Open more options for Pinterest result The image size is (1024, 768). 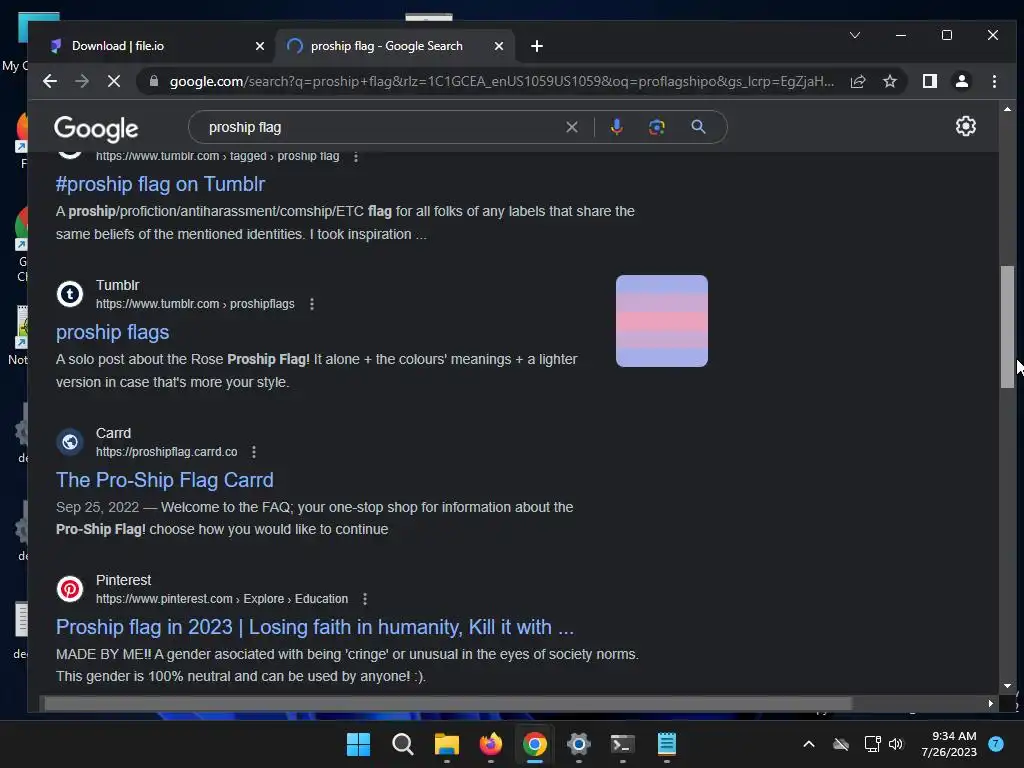(x=365, y=599)
